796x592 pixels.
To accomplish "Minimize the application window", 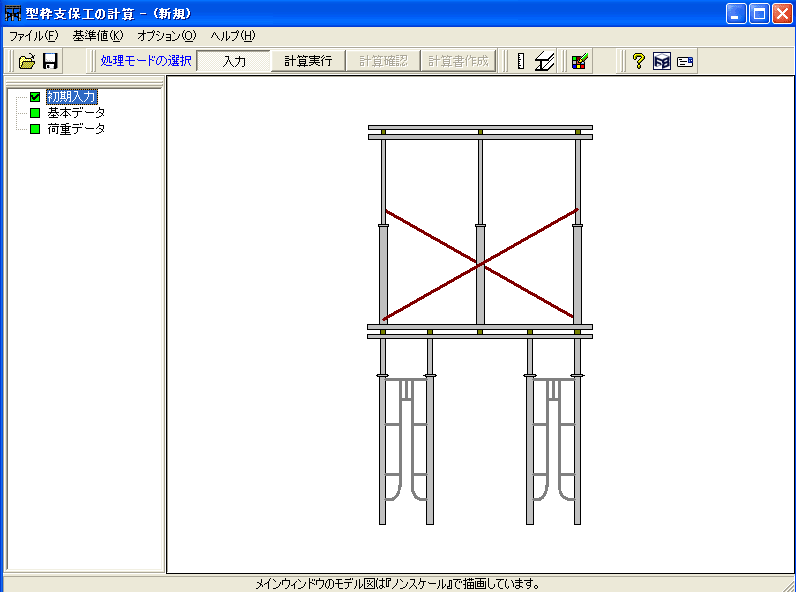I will 736,14.
